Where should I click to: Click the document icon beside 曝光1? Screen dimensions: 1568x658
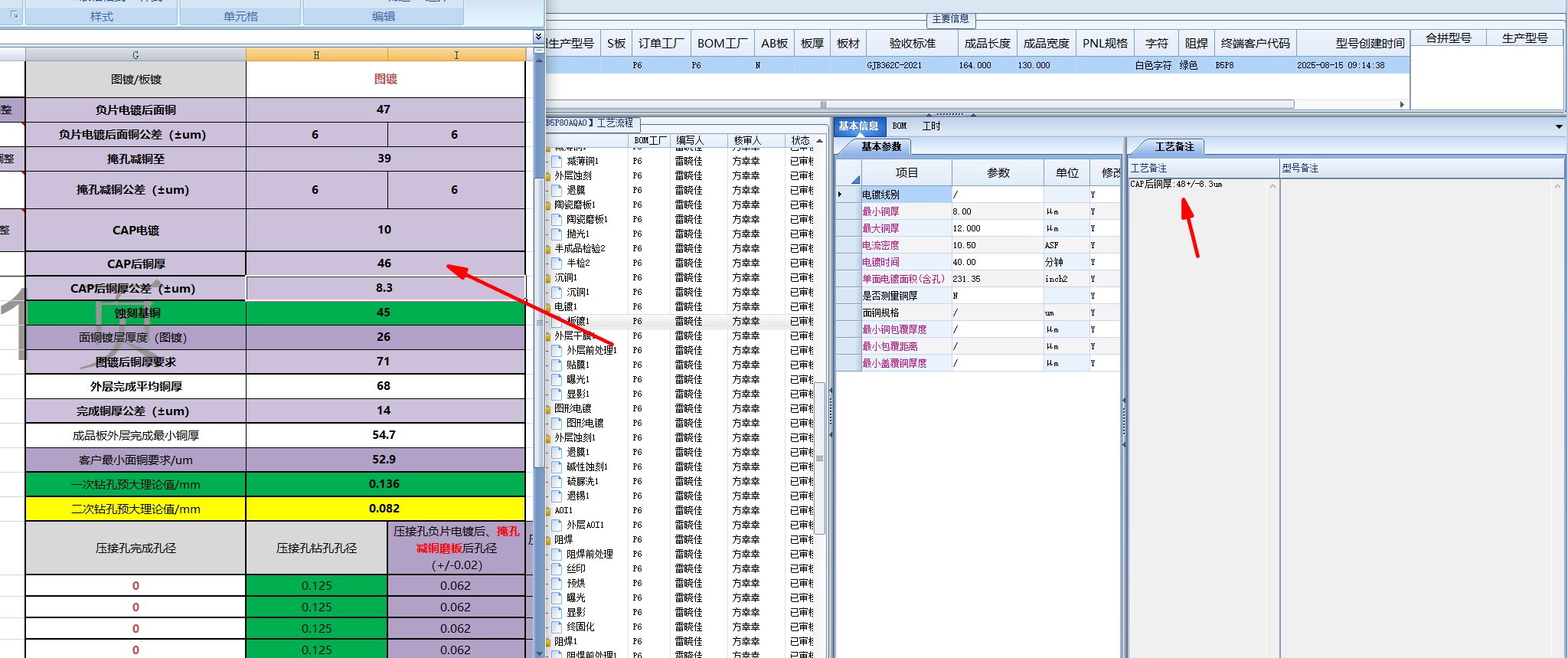(557, 380)
